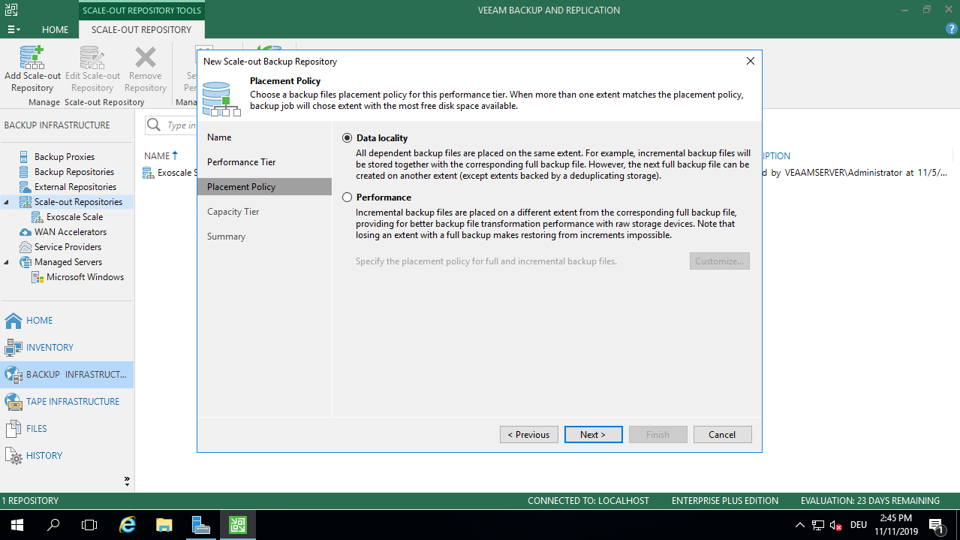Click the Next button

coord(593,435)
